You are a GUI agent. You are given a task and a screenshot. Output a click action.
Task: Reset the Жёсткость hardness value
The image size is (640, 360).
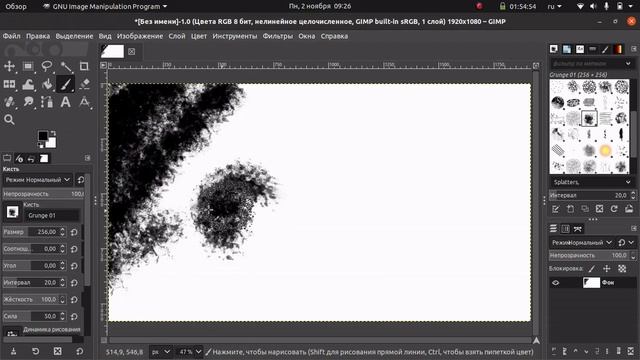click(74, 300)
